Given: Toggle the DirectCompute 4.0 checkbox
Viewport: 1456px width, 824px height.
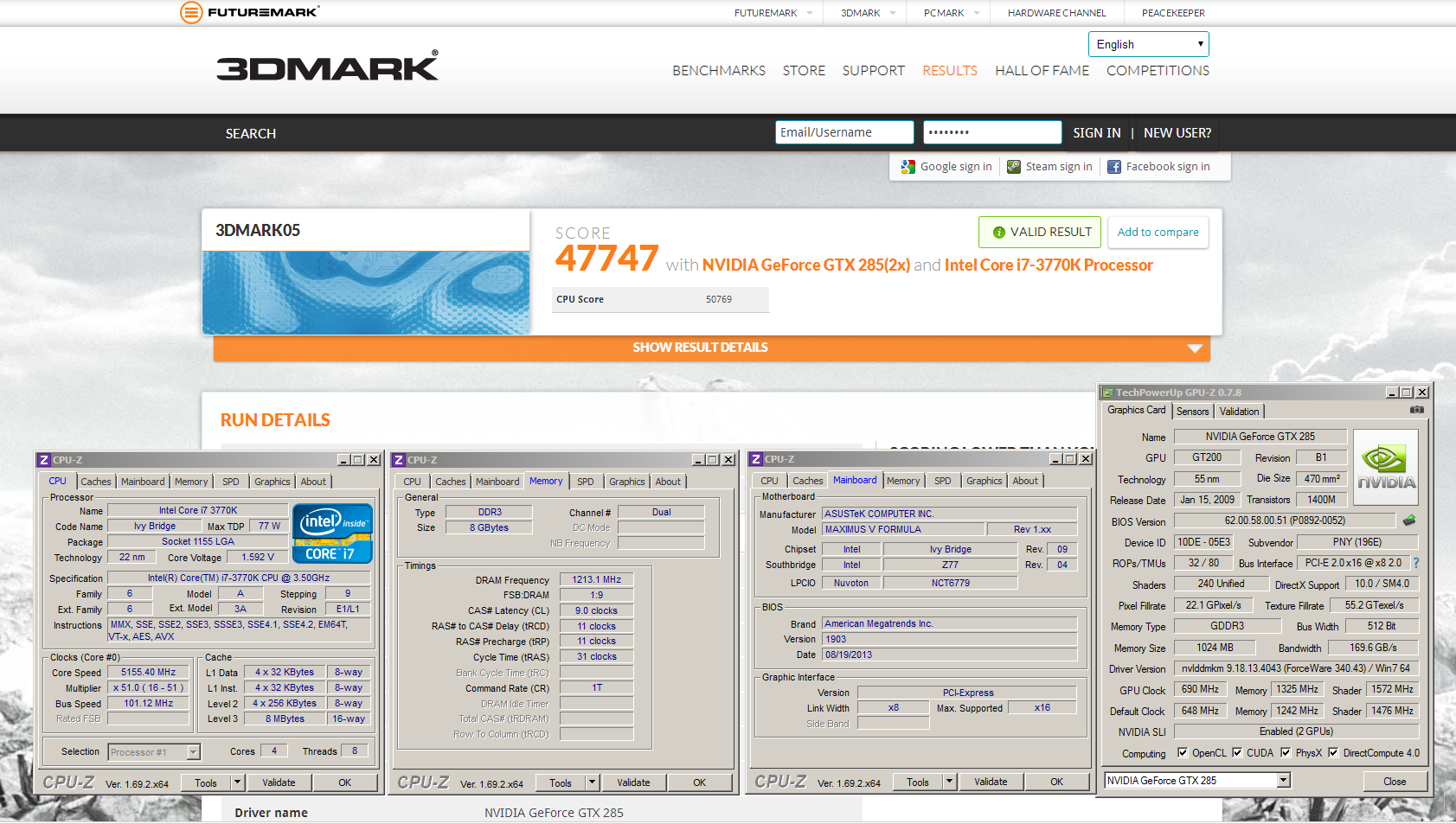Looking at the screenshot, I should 1333,752.
